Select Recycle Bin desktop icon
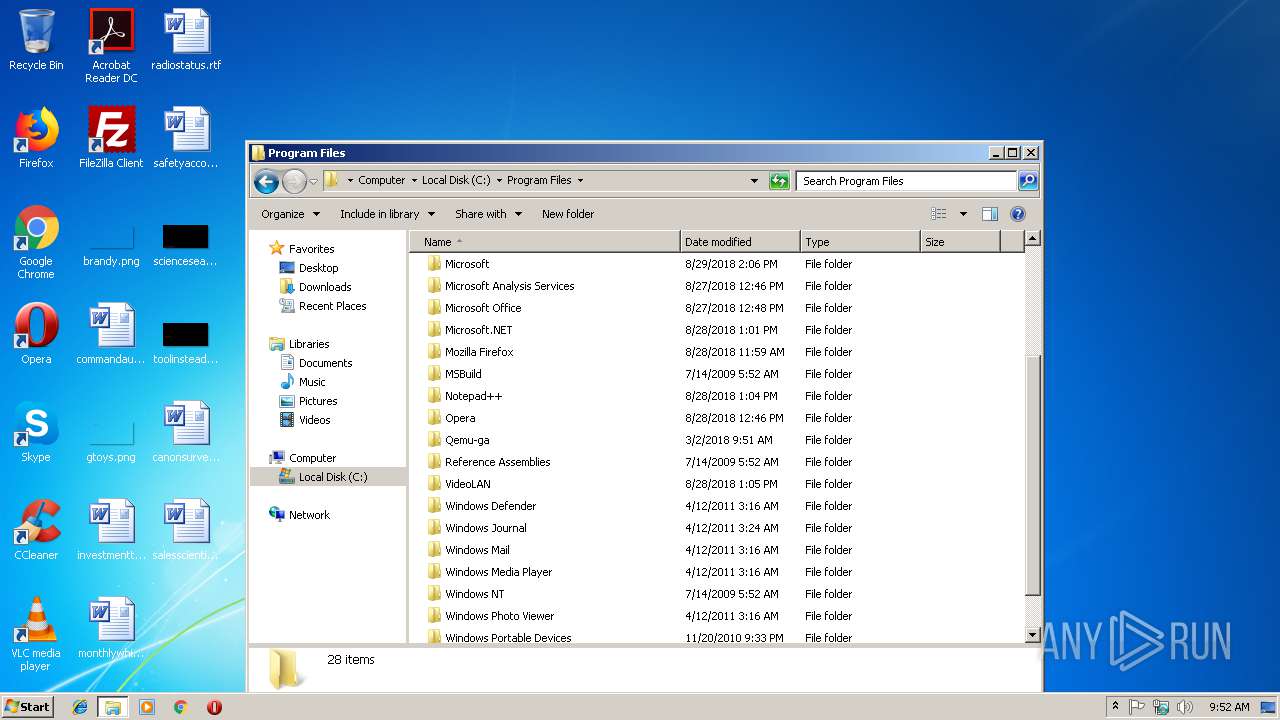1280x720 pixels. point(36,41)
